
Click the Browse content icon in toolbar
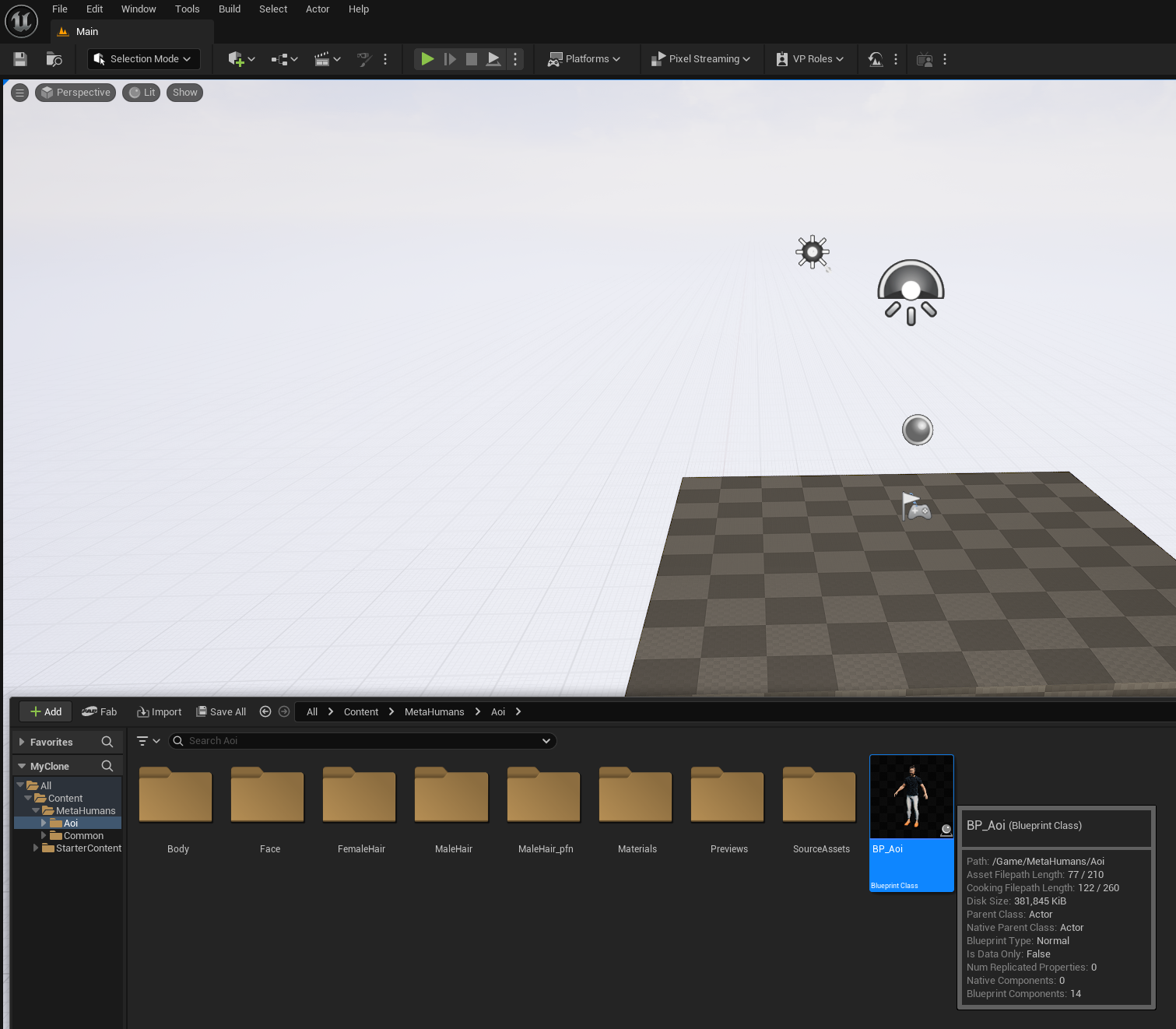54,59
